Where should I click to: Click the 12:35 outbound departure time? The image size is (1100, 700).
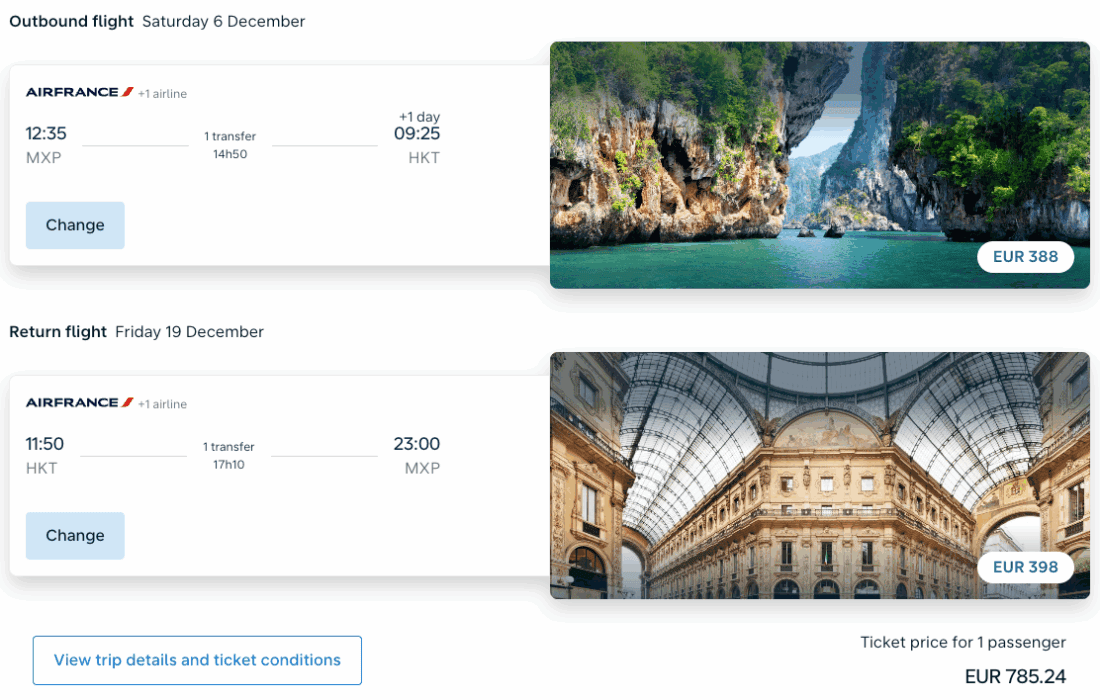pos(46,134)
